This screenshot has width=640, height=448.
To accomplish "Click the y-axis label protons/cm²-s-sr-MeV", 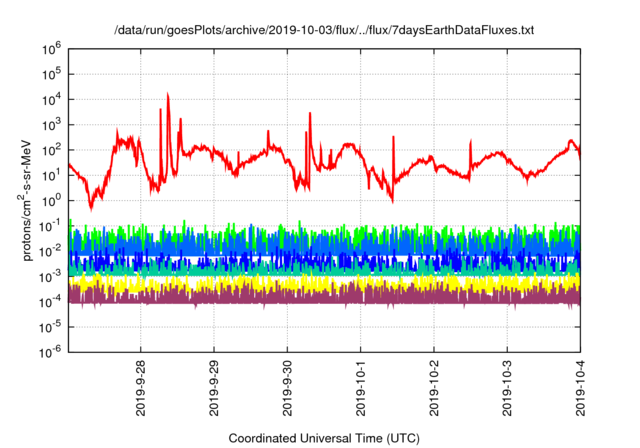I will (x=30, y=200).
